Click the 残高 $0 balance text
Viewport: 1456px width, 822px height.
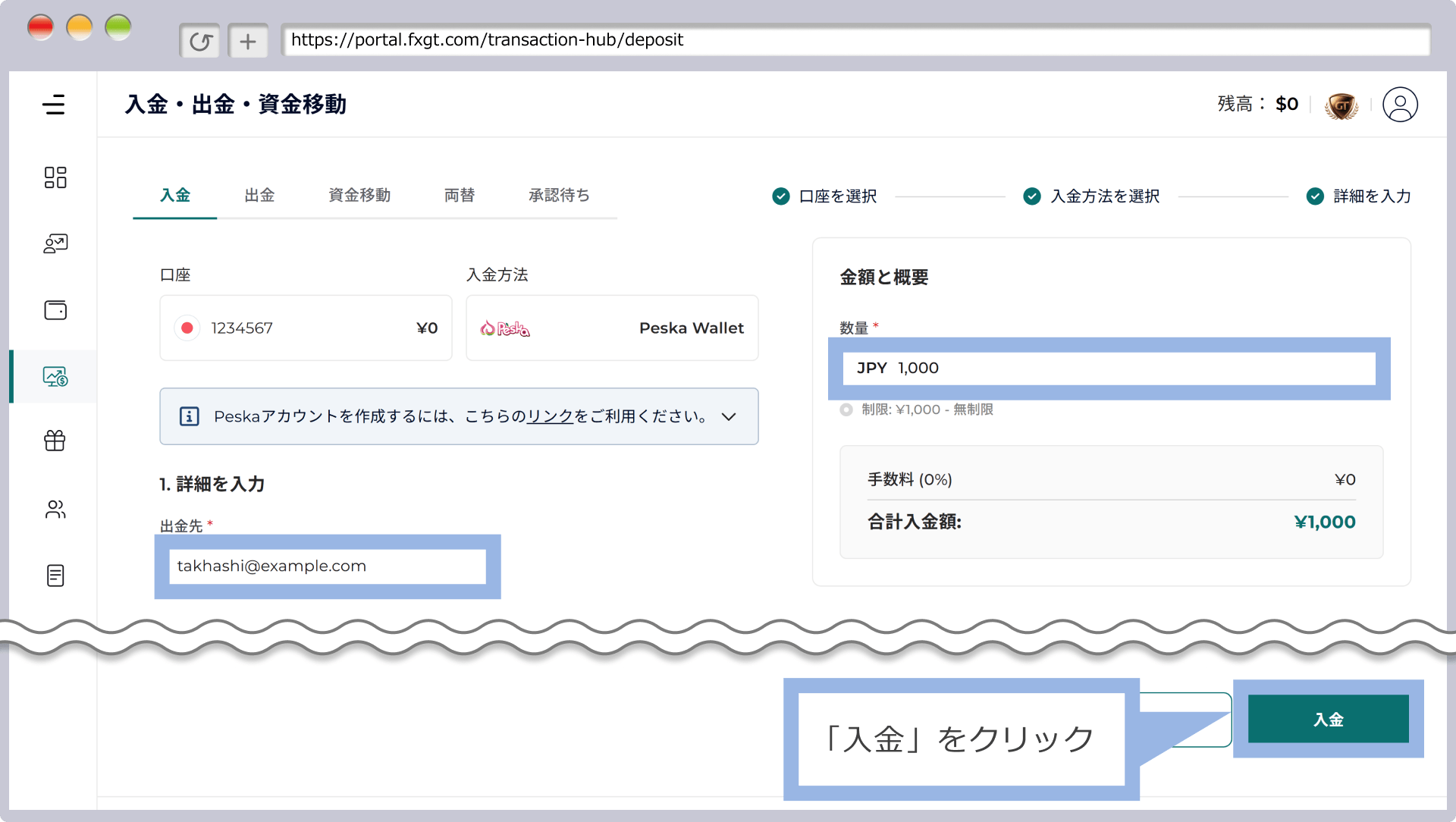(x=1258, y=104)
